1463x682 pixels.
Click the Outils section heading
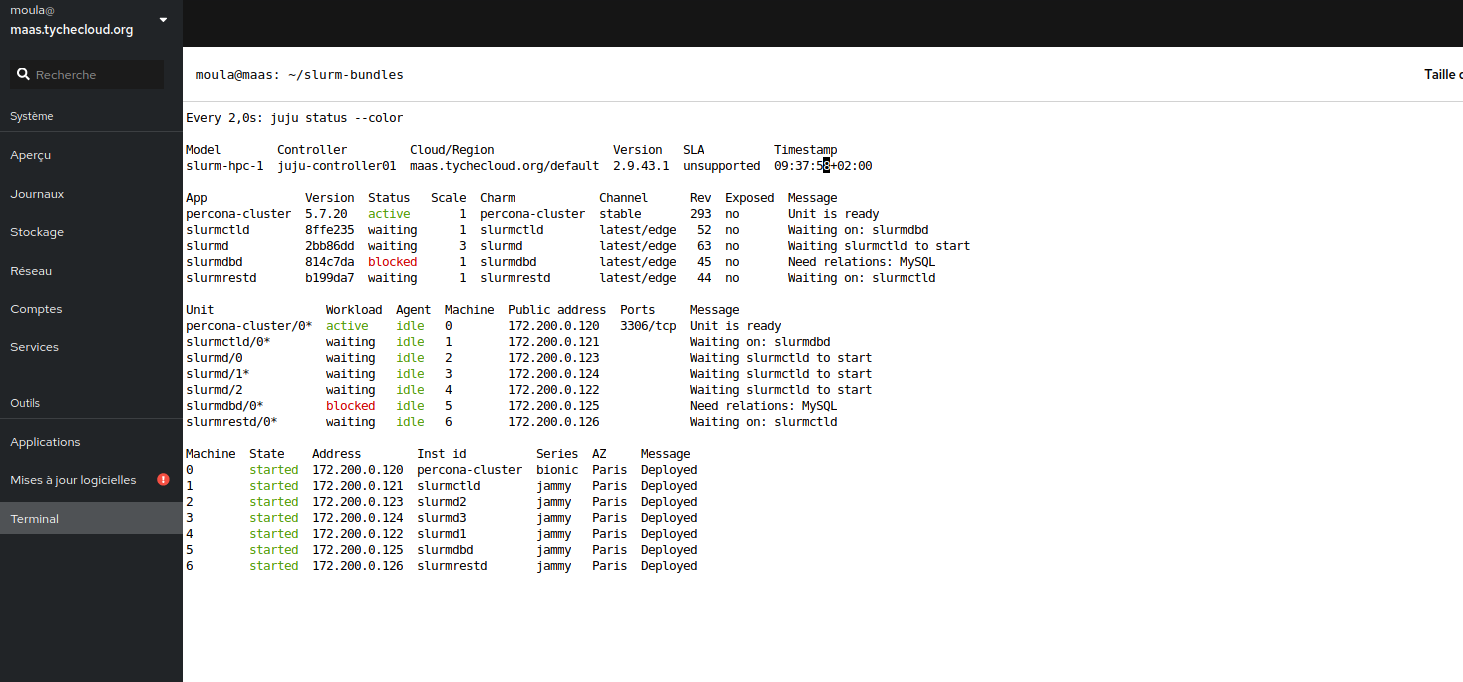click(x=24, y=402)
